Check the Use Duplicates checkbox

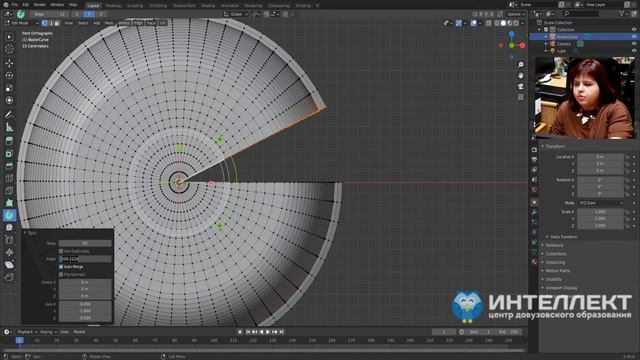click(x=61, y=251)
